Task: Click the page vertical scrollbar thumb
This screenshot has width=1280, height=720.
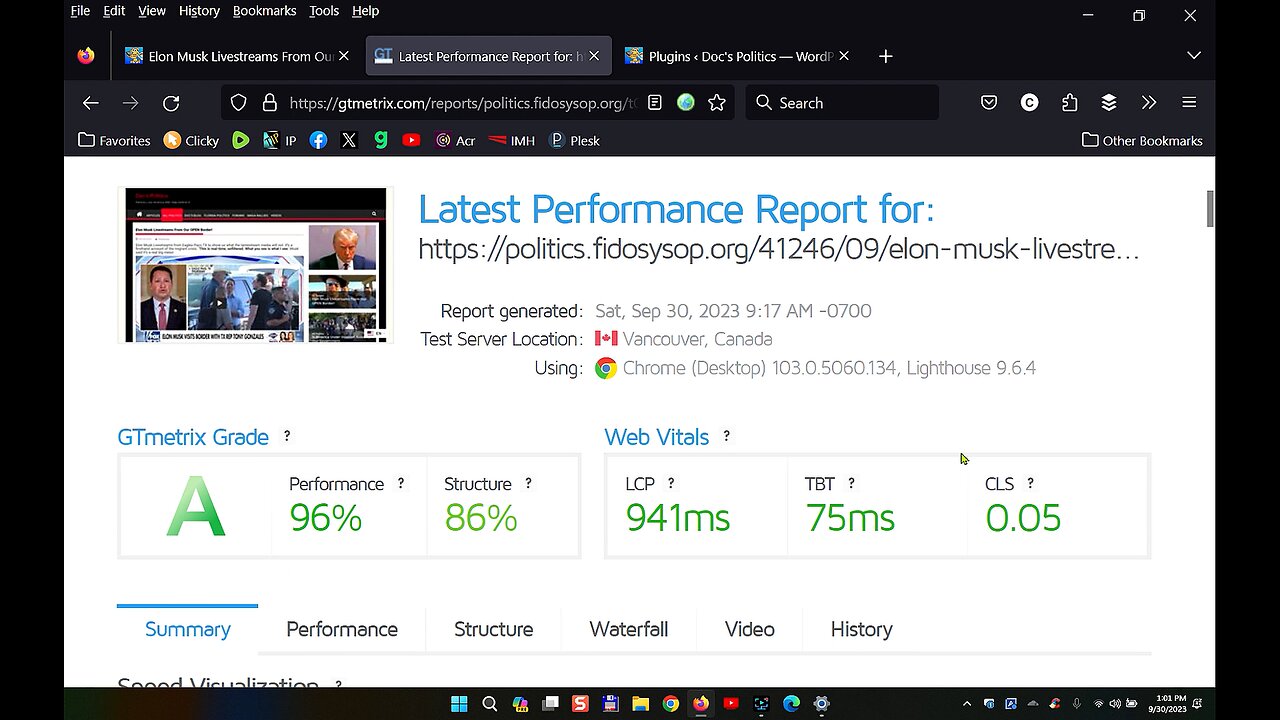Action: pyautogui.click(x=1209, y=208)
